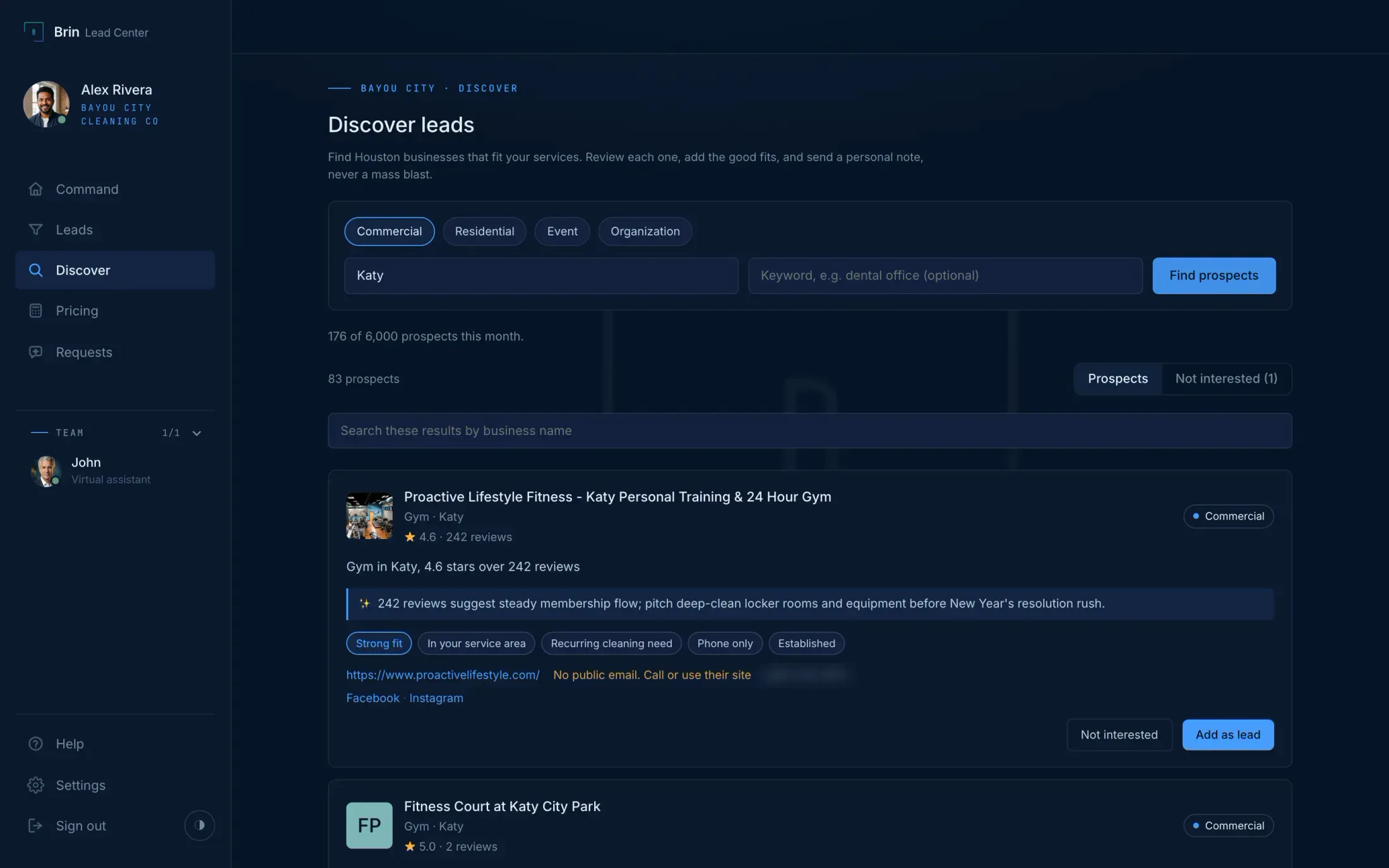Click the Recurring cleaning need tag
Viewport: 1389px width, 868px height.
tap(611, 643)
